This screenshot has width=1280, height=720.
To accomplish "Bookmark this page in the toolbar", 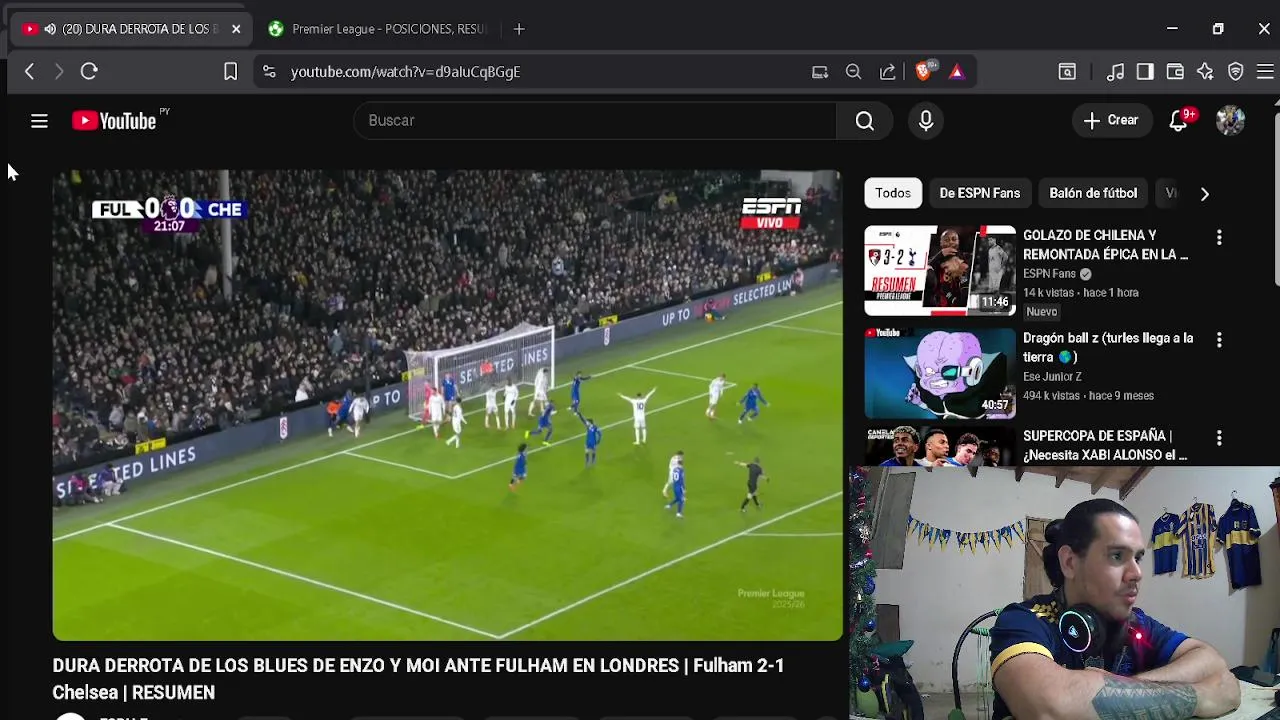I will [230, 72].
